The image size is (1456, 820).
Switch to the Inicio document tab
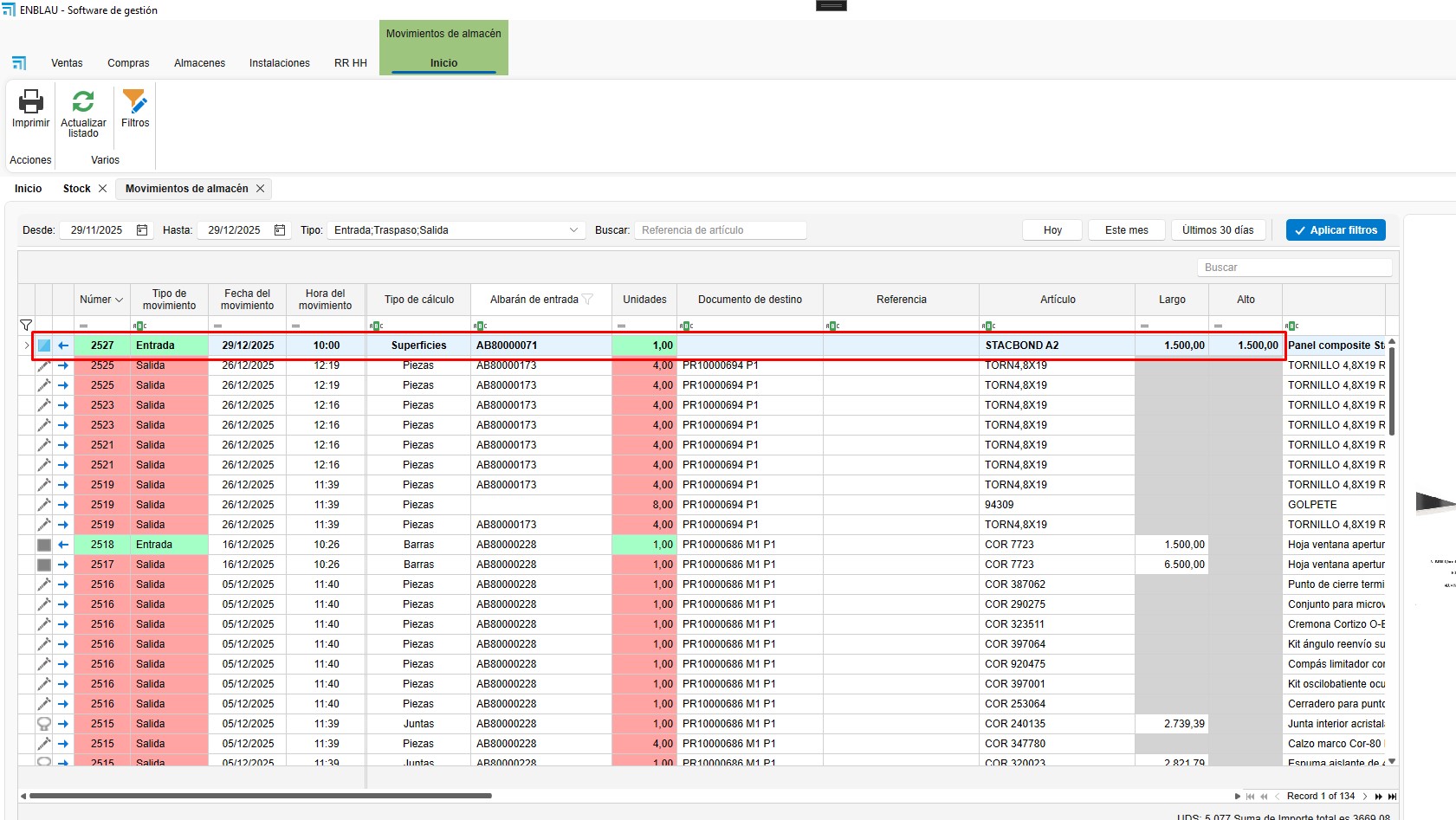[28, 189]
